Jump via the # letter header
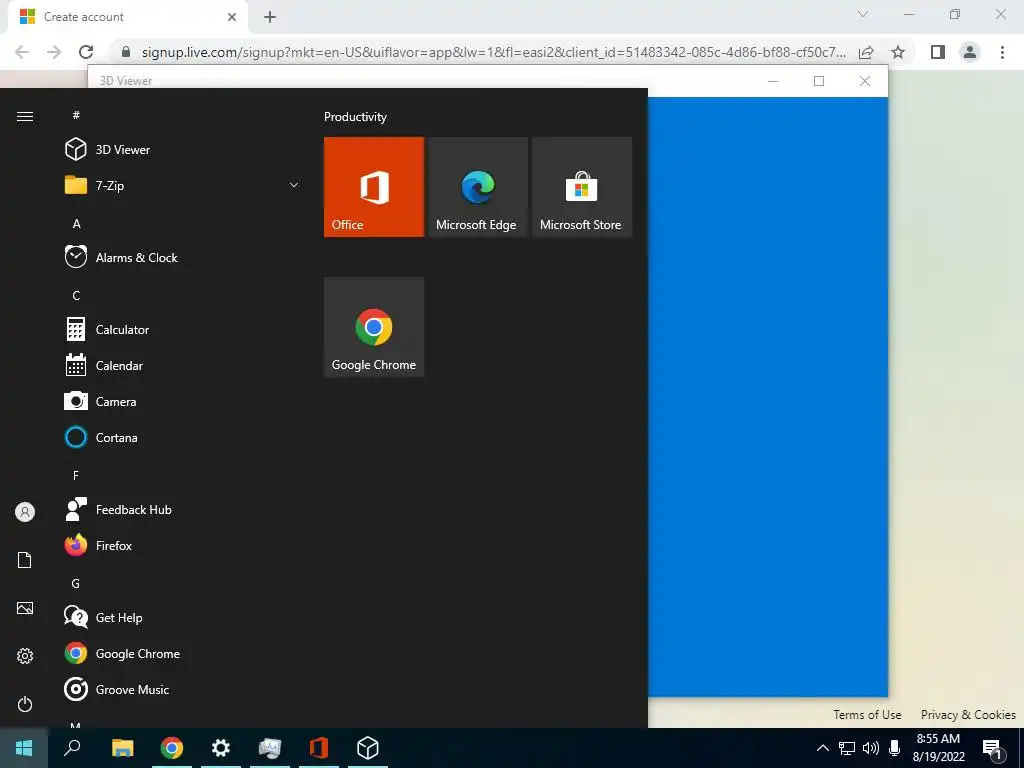Screen dimensions: 1024x768 click(76, 115)
